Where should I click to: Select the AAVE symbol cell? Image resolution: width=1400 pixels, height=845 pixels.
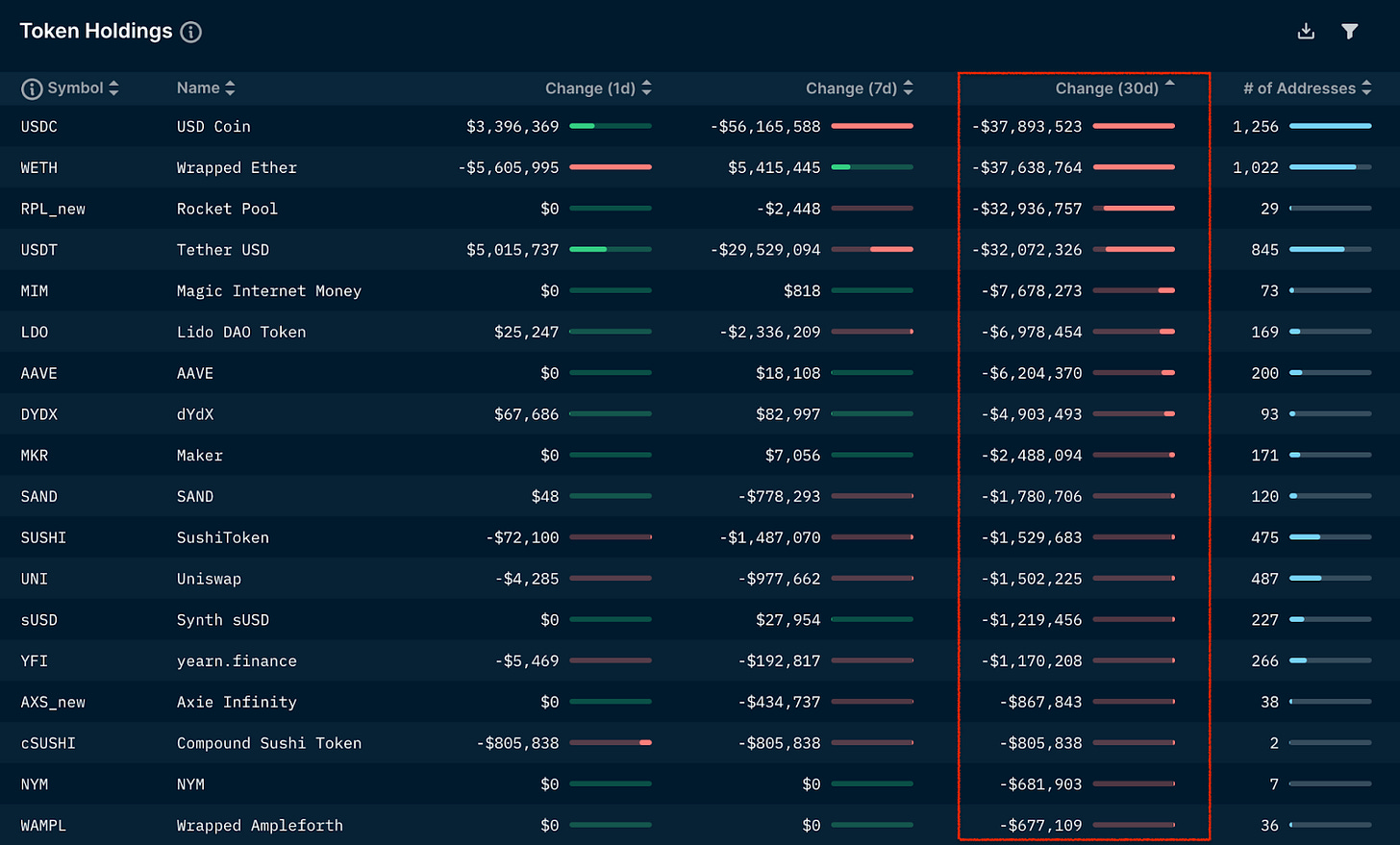(39, 374)
